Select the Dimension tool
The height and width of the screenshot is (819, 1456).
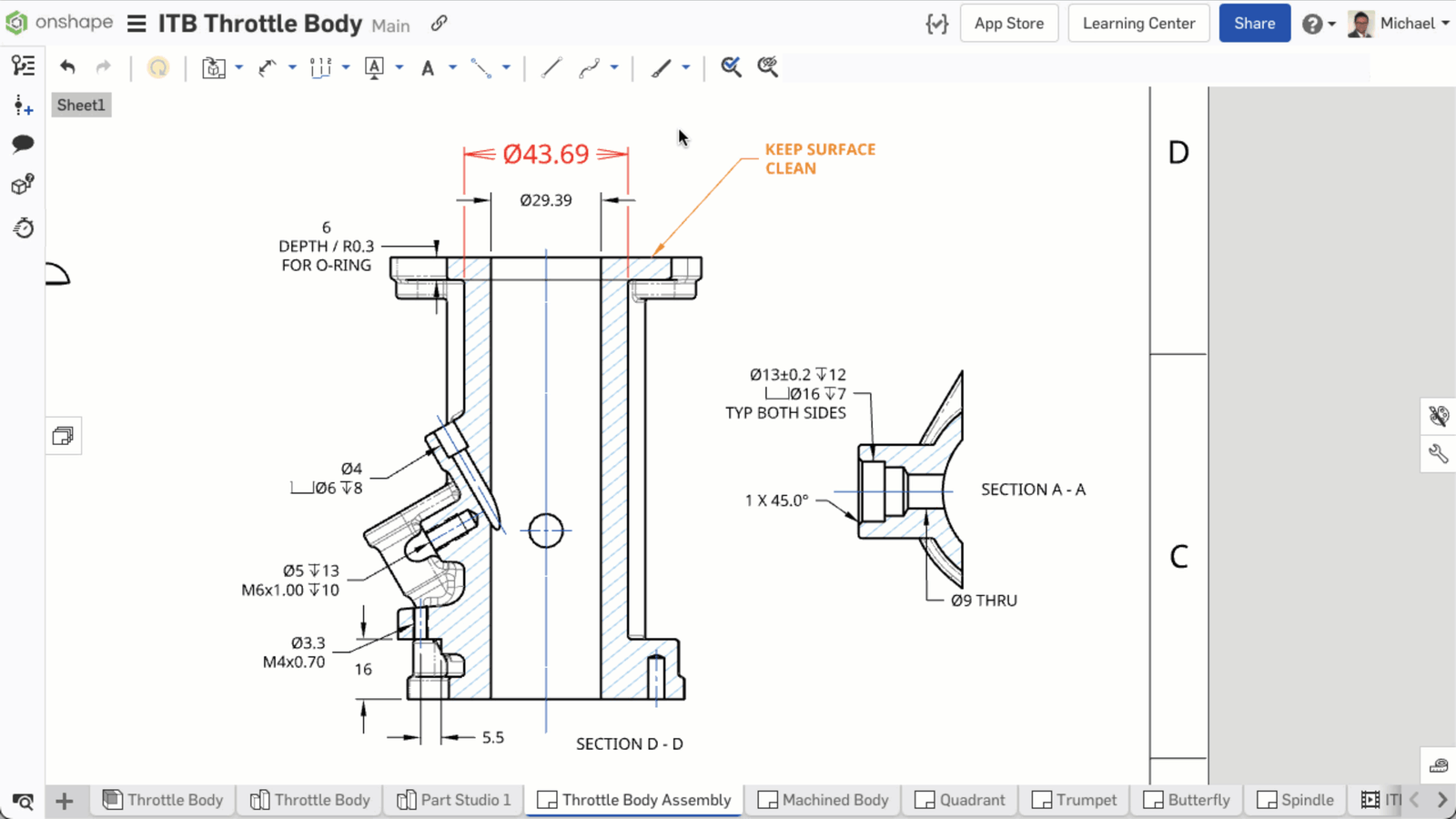pyautogui.click(x=267, y=67)
